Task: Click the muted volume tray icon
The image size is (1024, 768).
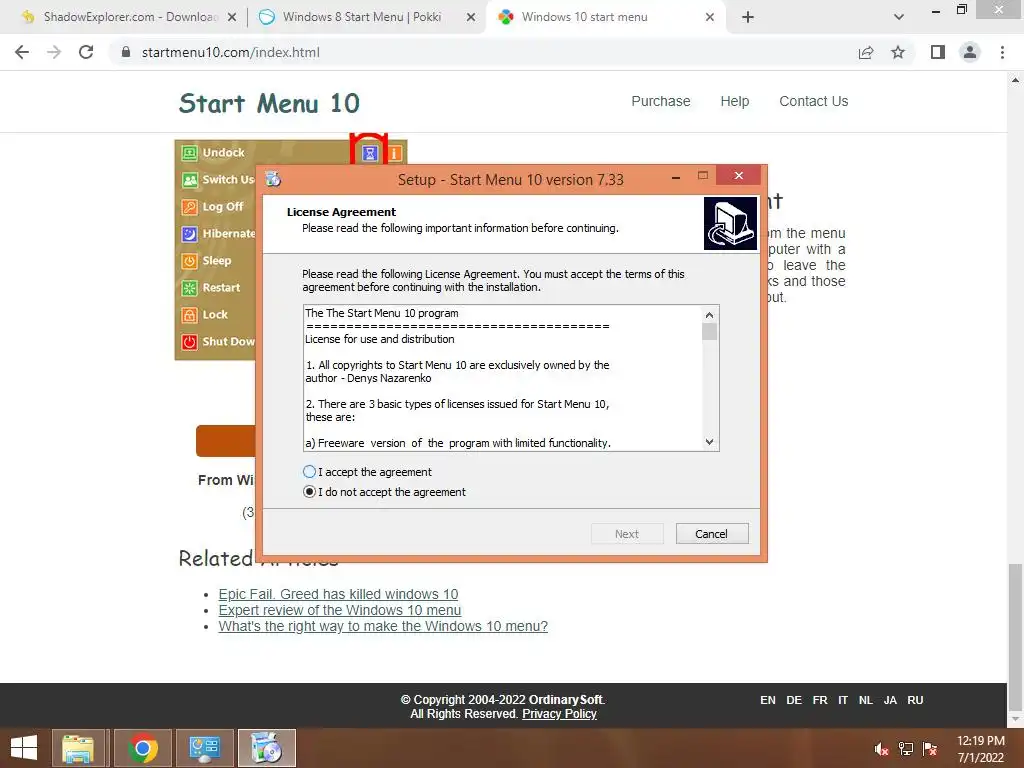Action: click(881, 749)
